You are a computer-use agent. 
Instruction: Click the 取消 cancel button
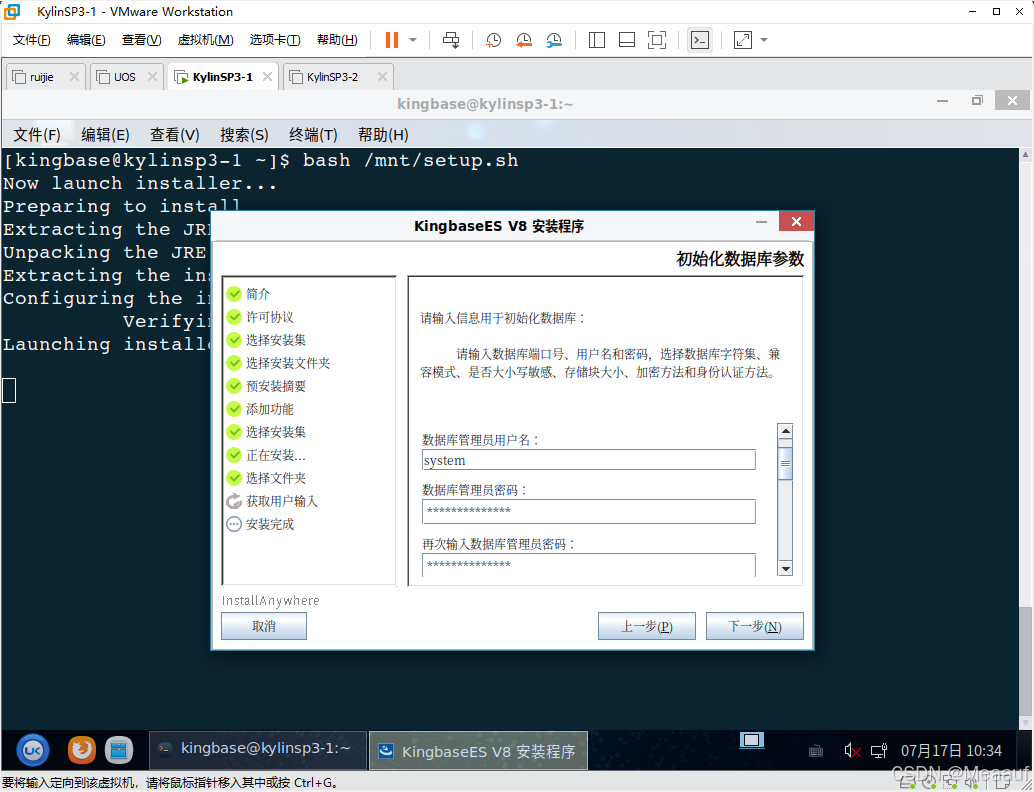point(264,626)
